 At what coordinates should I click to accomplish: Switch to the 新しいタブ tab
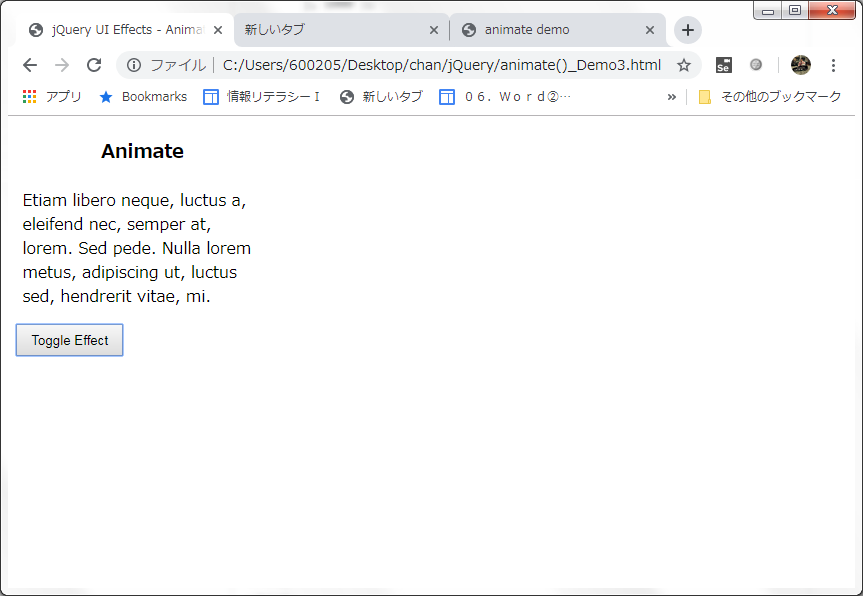click(x=330, y=30)
